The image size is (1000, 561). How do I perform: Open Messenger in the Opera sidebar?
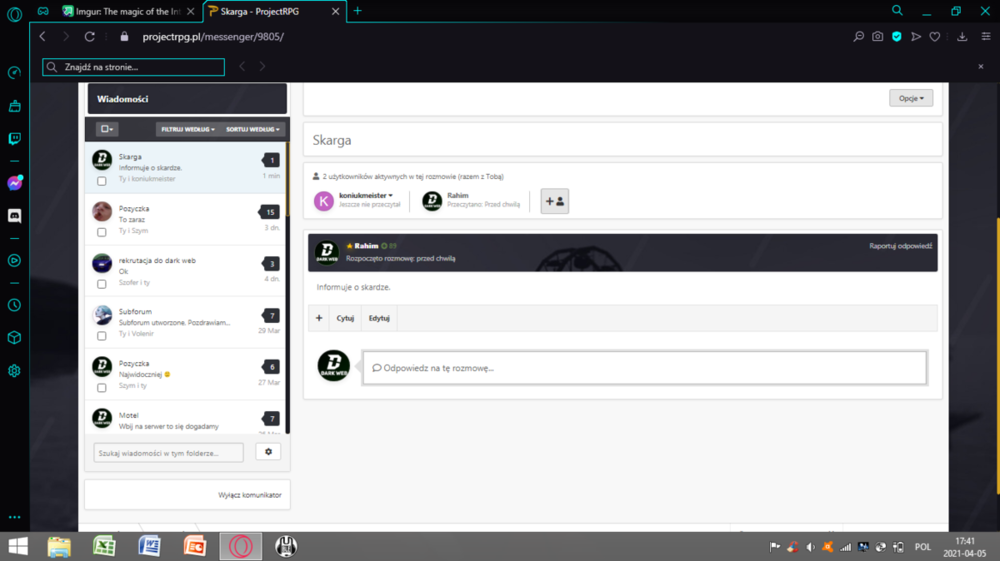coord(14,184)
